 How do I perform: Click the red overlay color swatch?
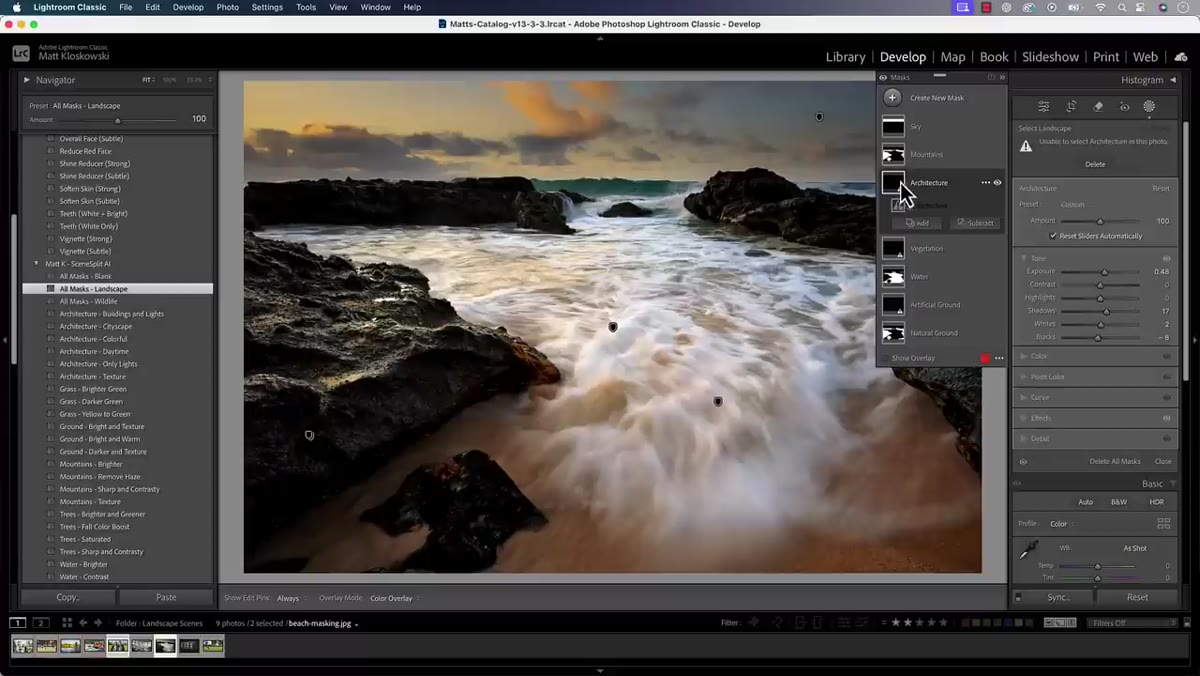(985, 358)
